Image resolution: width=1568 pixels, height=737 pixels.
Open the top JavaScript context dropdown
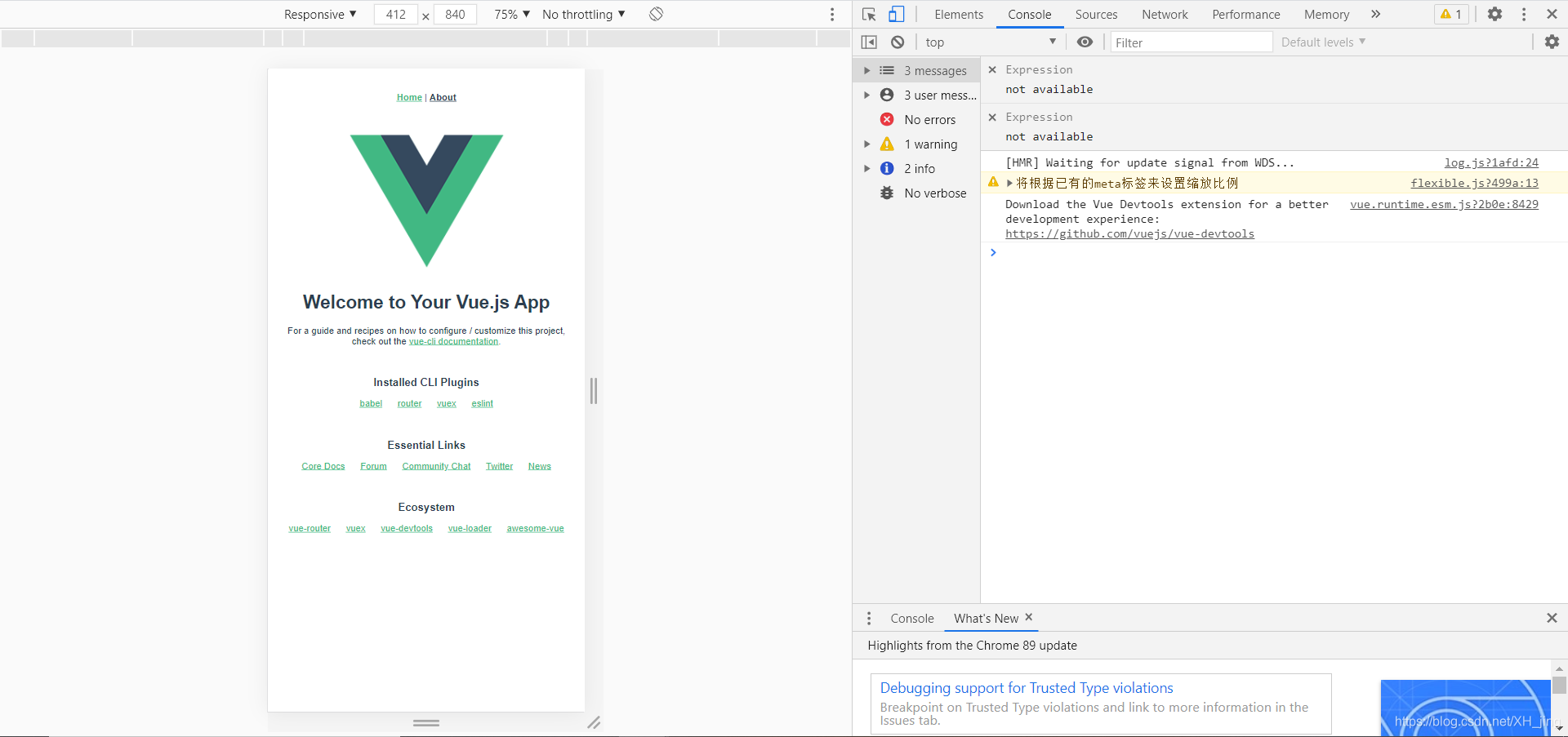[991, 42]
